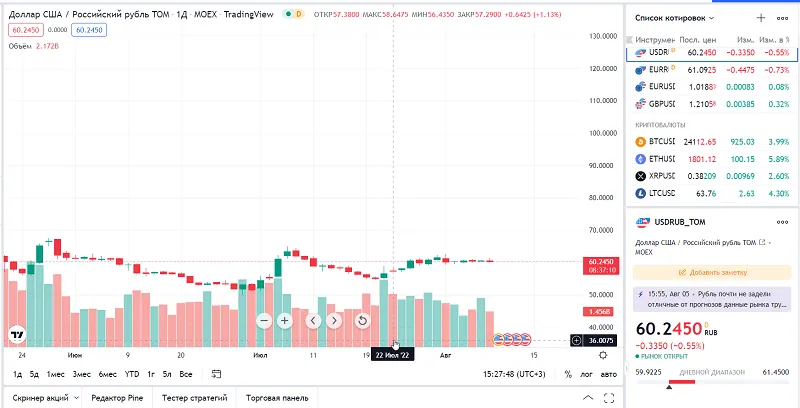Open 'Скринер акций' dropdown arrow
800x408 pixels.
(76, 398)
